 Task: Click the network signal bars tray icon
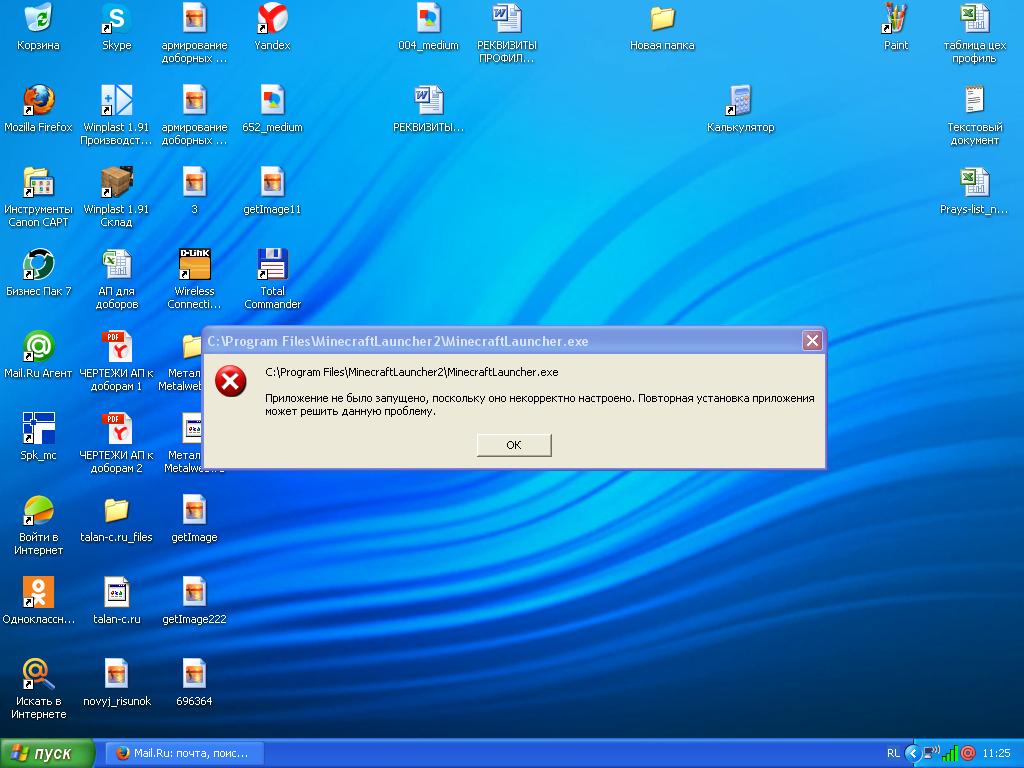pos(950,753)
